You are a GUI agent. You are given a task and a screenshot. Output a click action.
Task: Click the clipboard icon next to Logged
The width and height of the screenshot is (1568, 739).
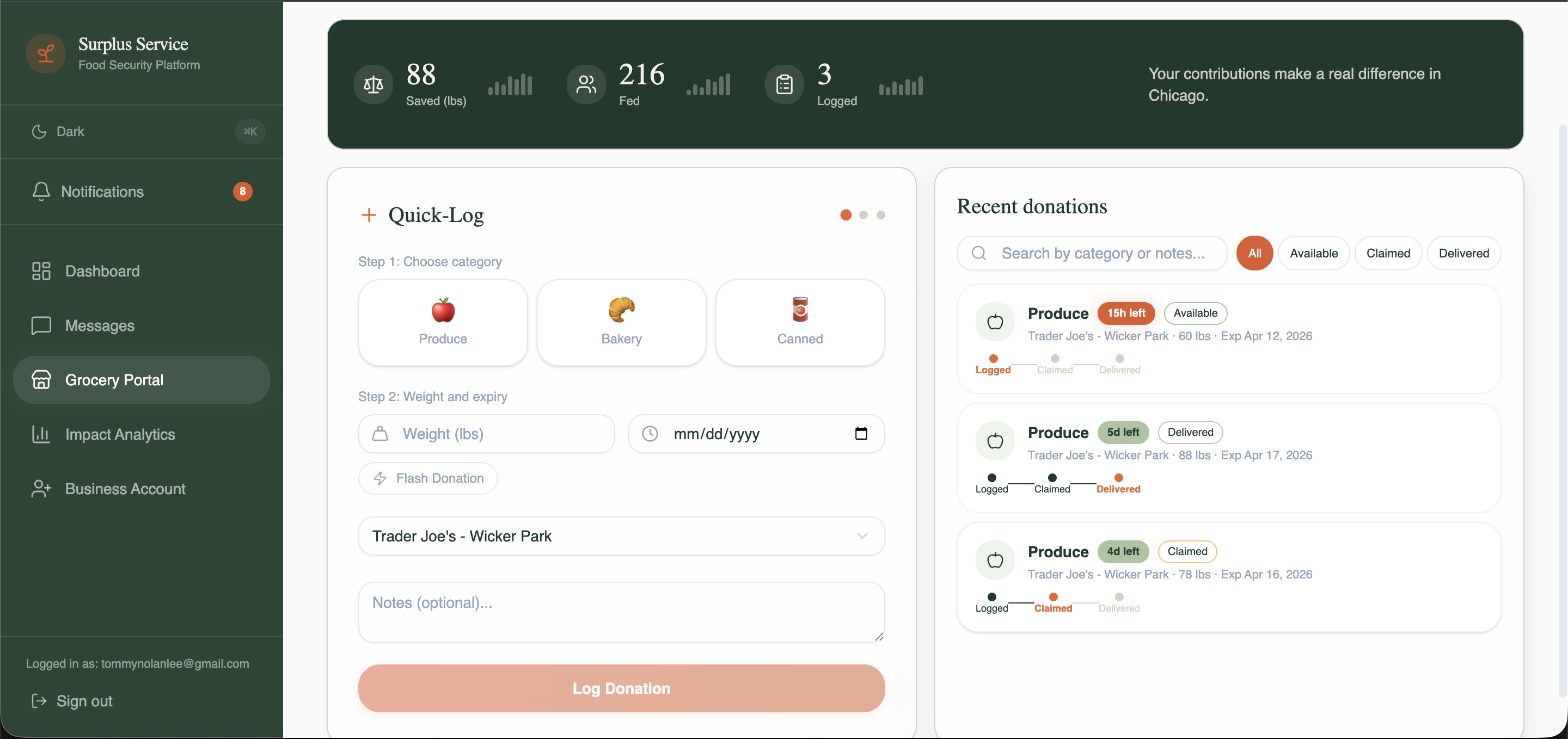(x=784, y=84)
